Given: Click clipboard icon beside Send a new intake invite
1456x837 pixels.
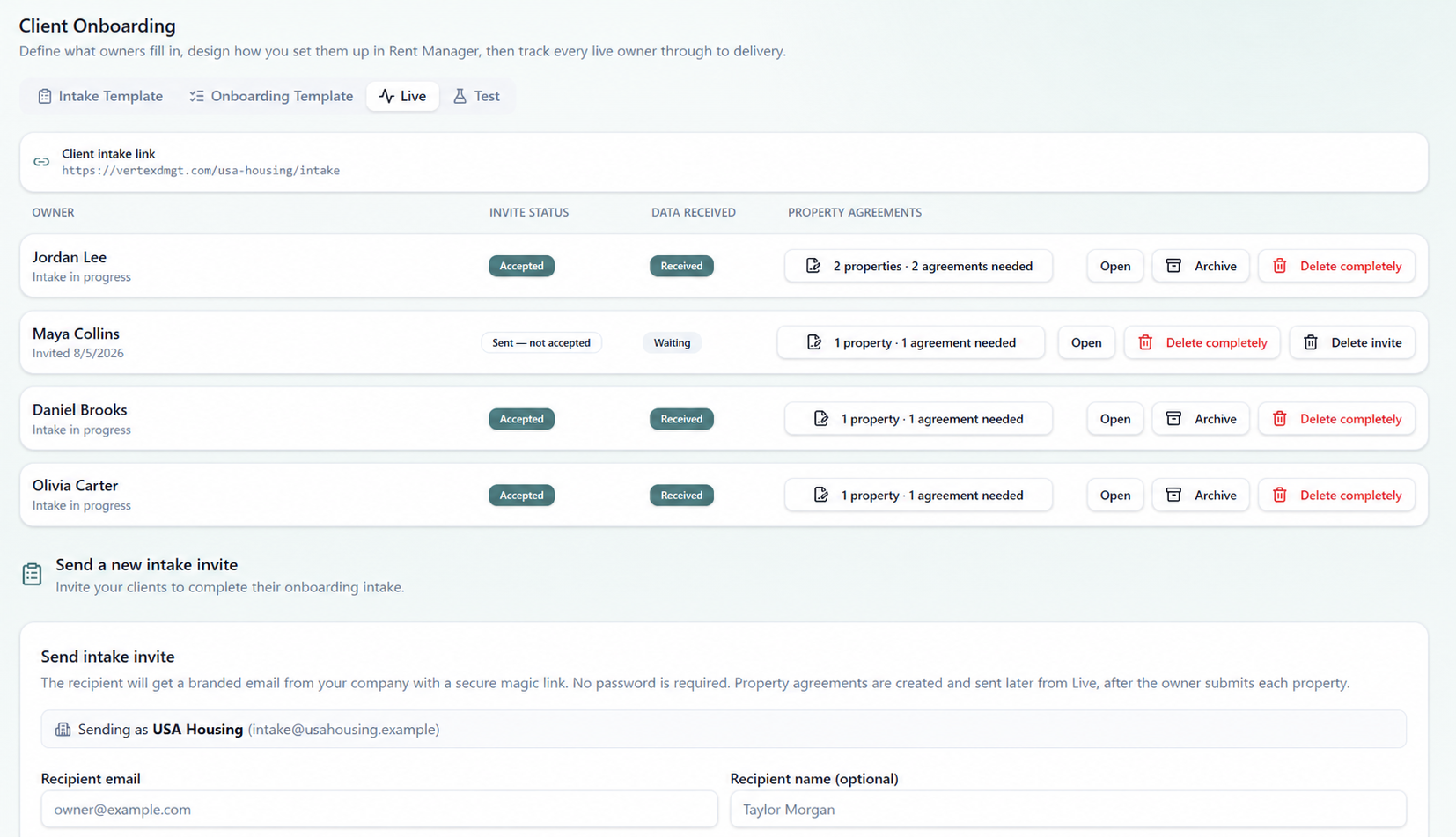Looking at the screenshot, I should 33,574.
